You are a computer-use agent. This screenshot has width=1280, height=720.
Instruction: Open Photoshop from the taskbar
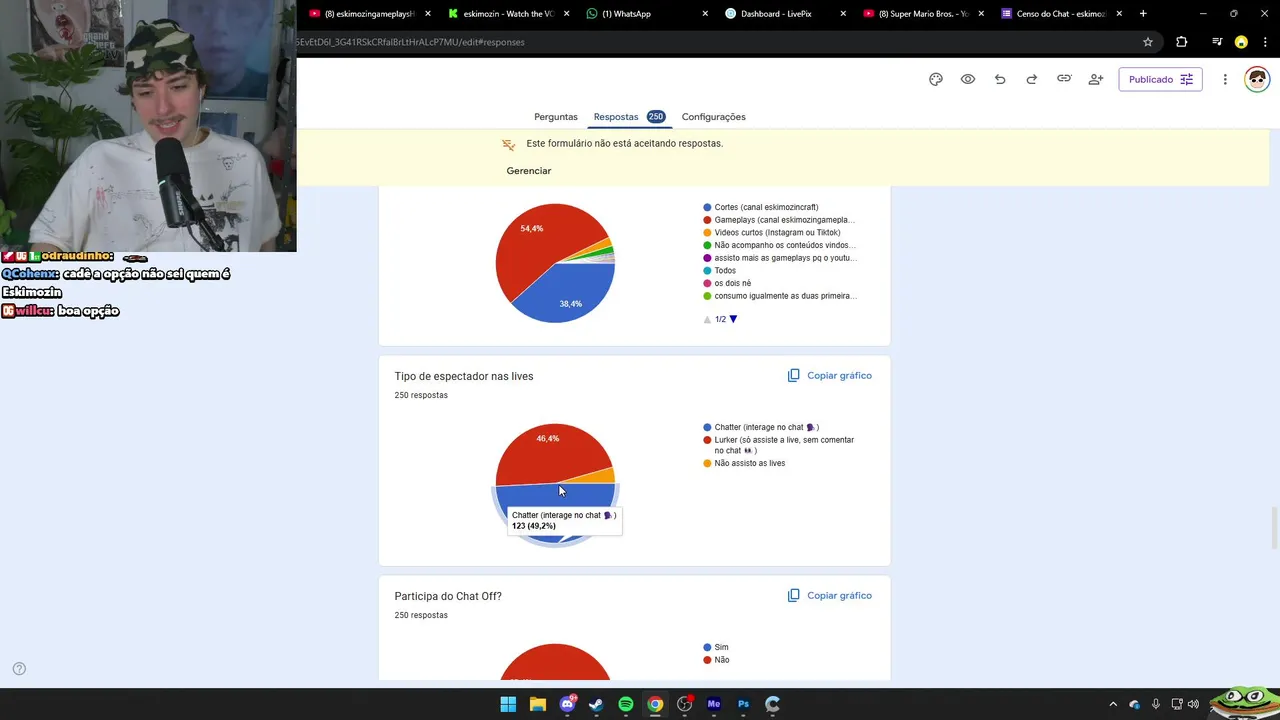tap(743, 704)
